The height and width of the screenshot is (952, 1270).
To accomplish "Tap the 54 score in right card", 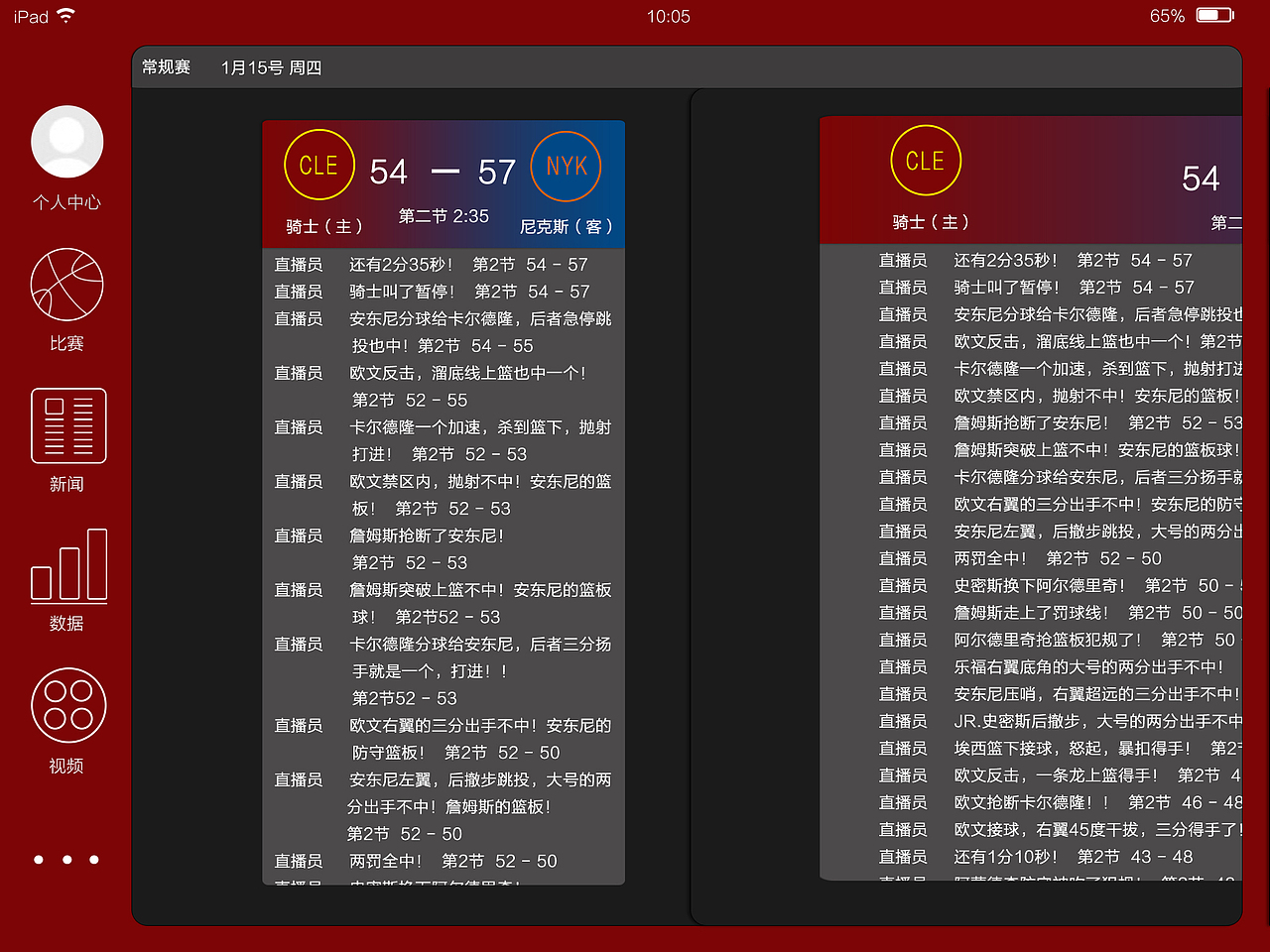I will [1201, 178].
